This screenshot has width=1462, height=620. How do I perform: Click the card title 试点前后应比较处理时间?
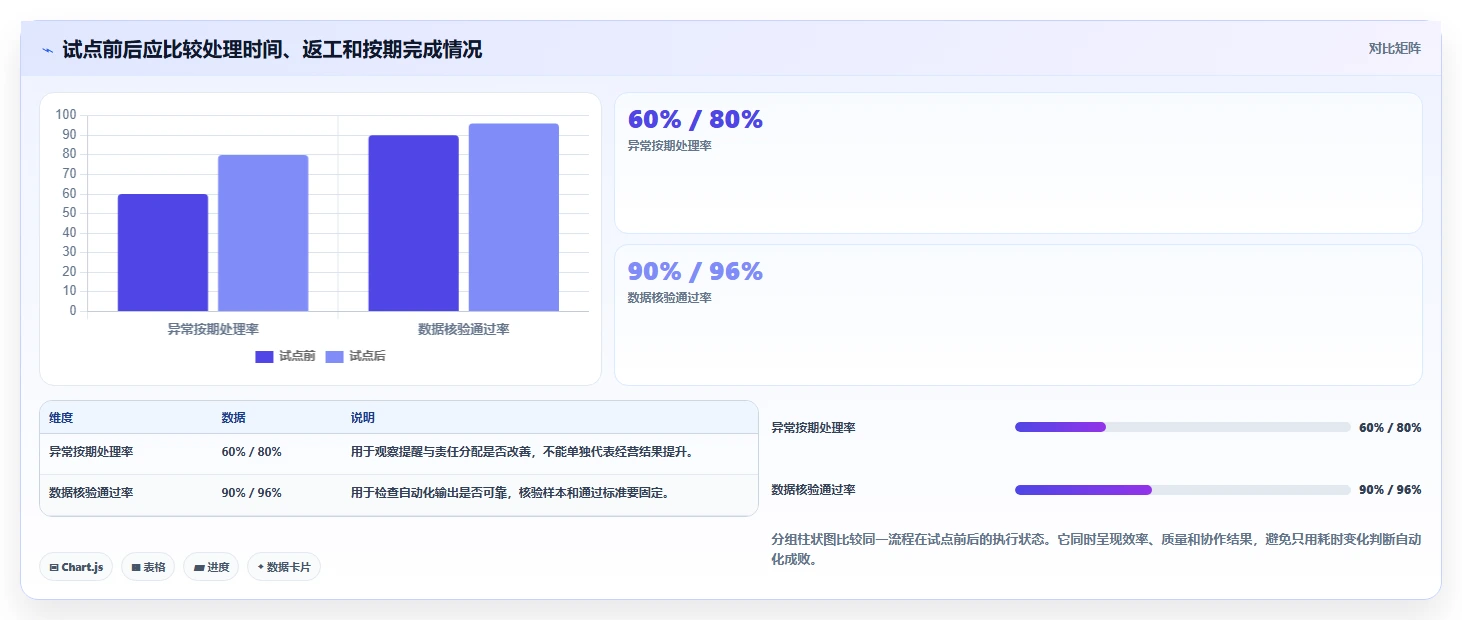point(272,49)
